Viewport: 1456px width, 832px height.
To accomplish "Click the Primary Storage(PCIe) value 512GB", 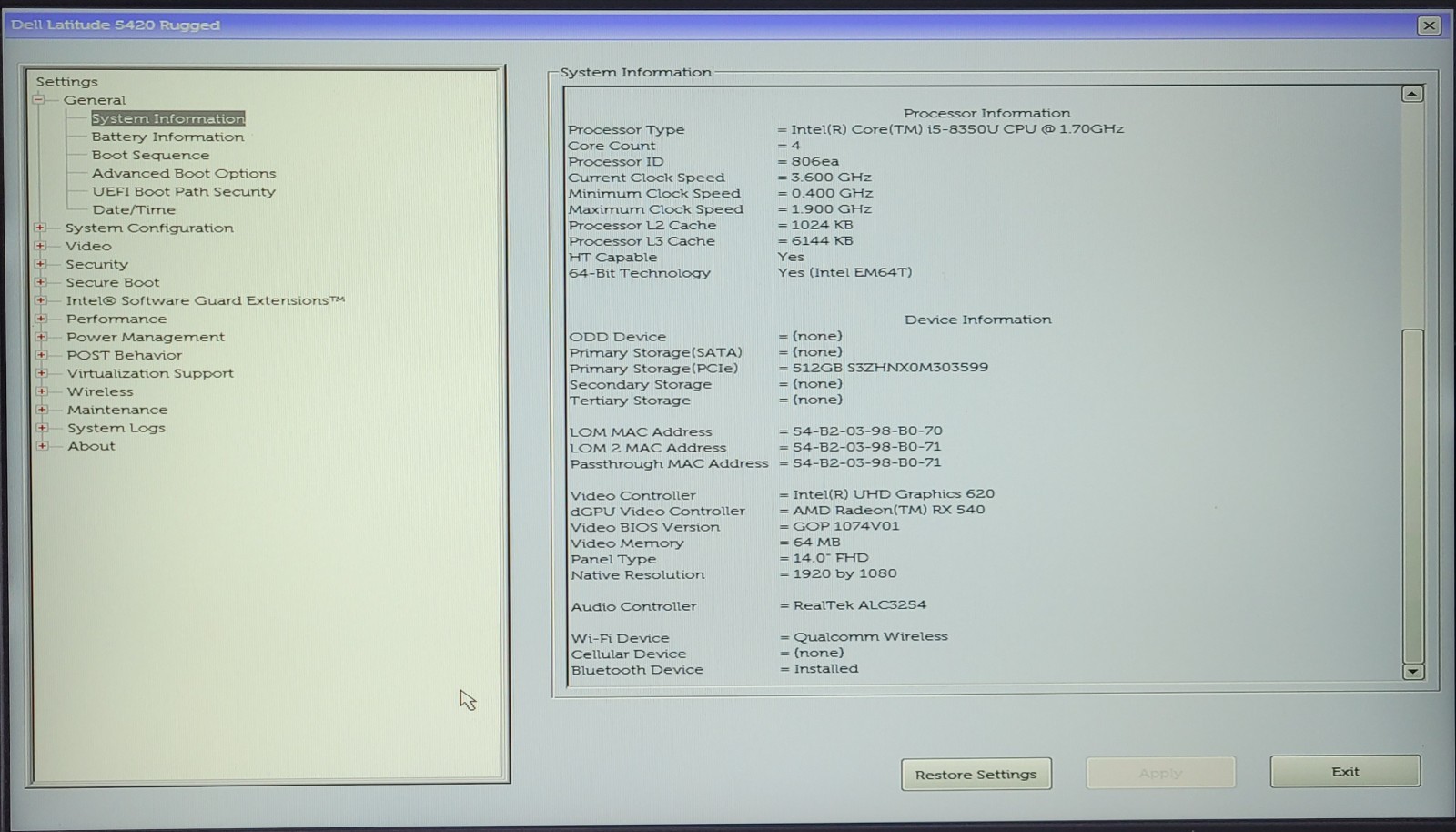I will coord(890,368).
